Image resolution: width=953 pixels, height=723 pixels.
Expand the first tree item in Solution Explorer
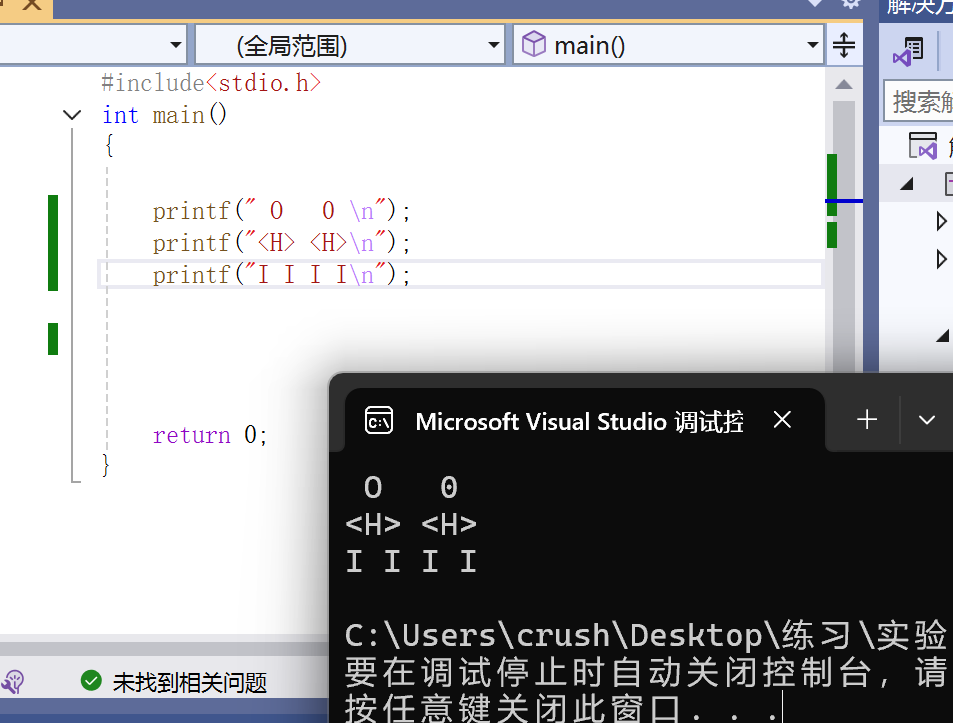[940, 221]
